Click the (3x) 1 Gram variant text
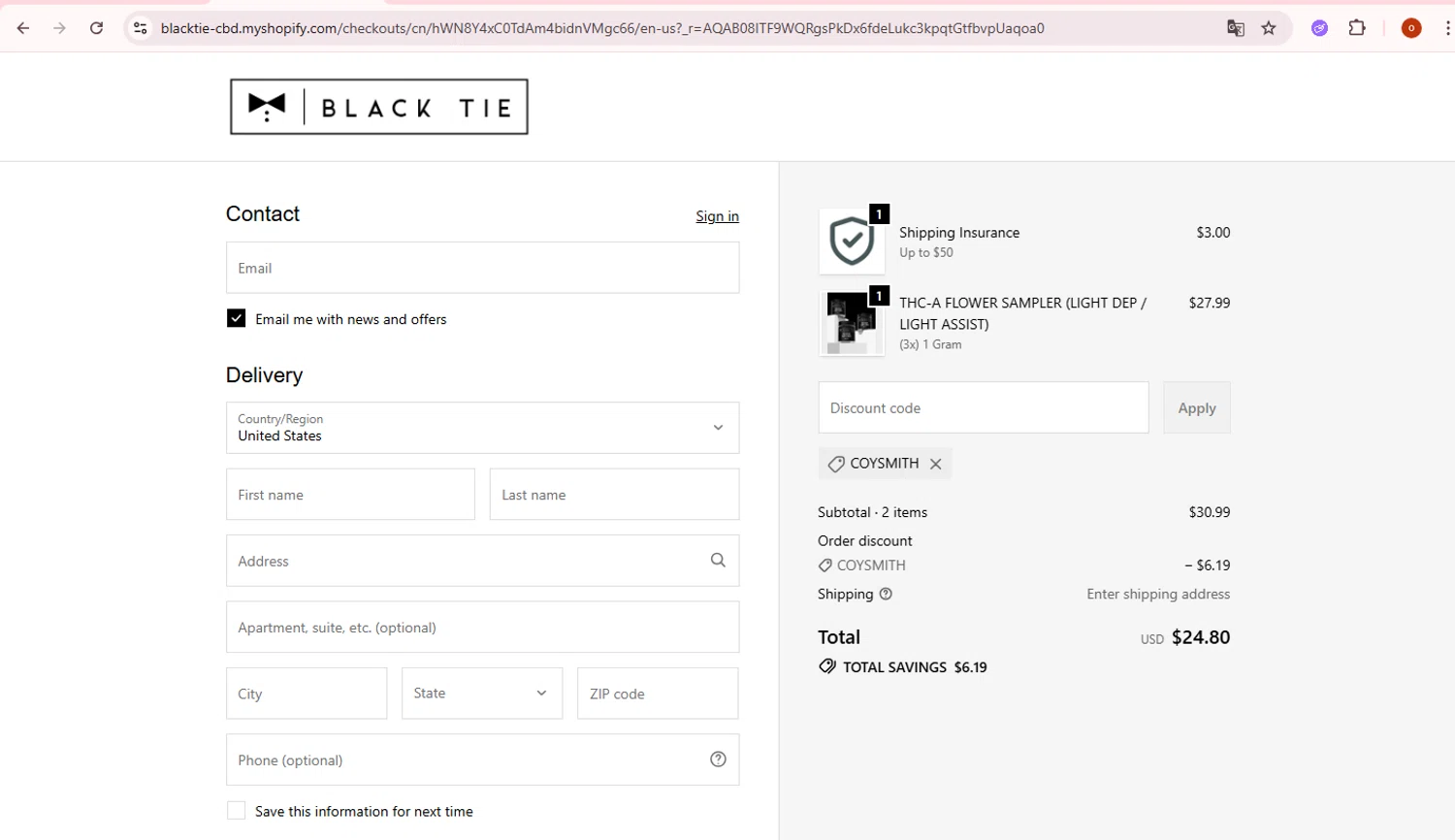Image resolution: width=1455 pixels, height=840 pixels. tap(930, 344)
